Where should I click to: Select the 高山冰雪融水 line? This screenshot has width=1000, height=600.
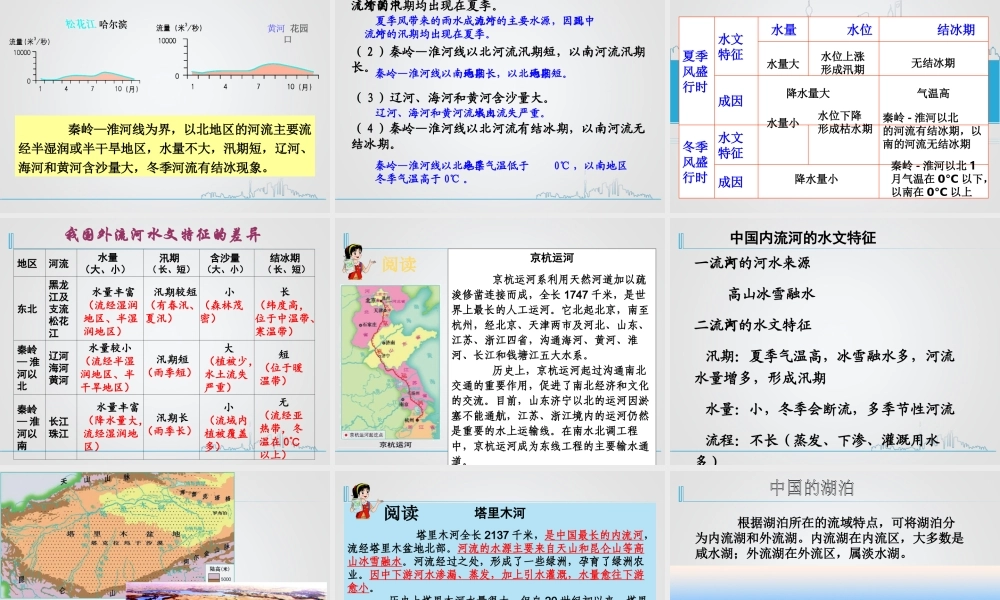click(772, 294)
